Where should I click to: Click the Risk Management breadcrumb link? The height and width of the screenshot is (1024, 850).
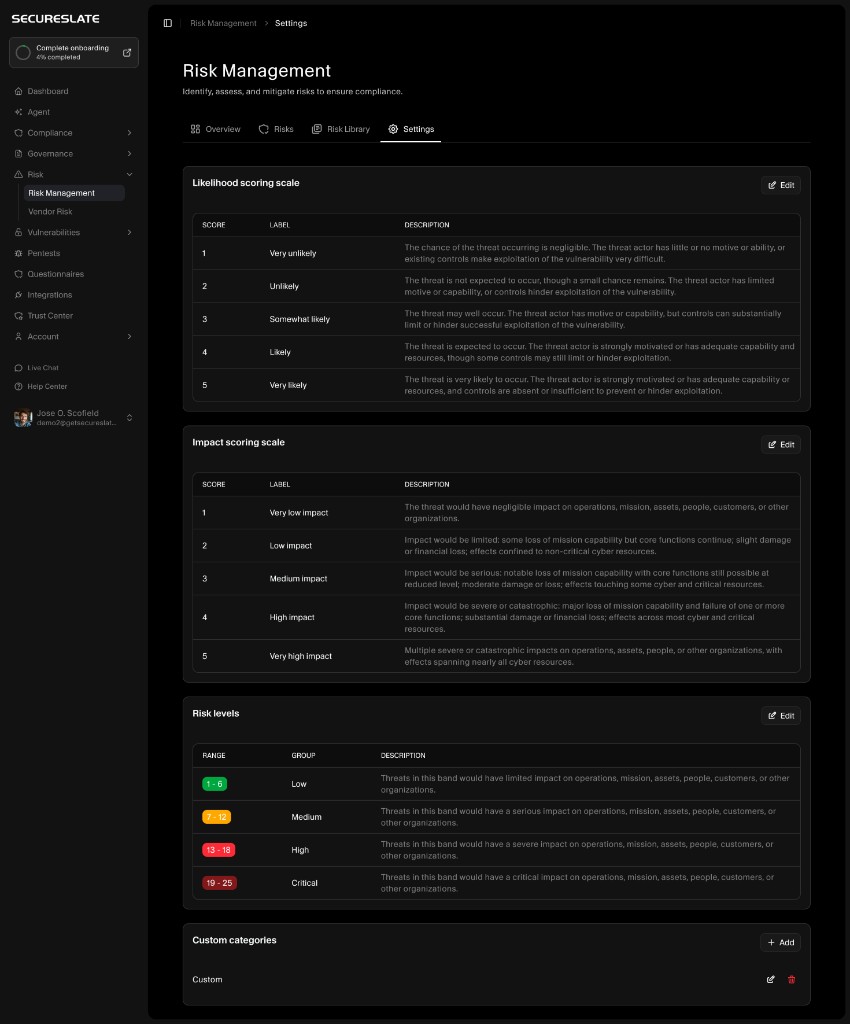pyautogui.click(x=222, y=23)
